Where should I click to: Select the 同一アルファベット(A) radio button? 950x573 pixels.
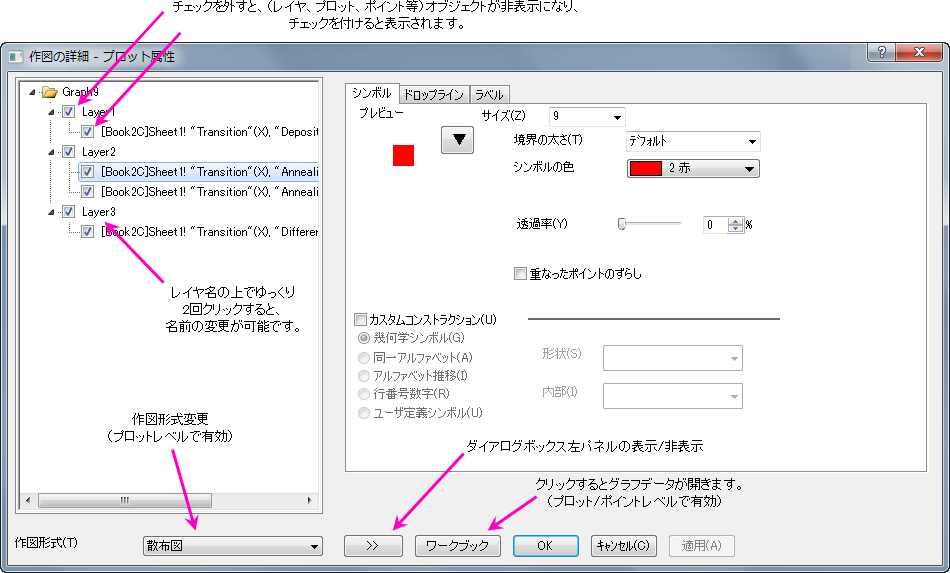[364, 357]
